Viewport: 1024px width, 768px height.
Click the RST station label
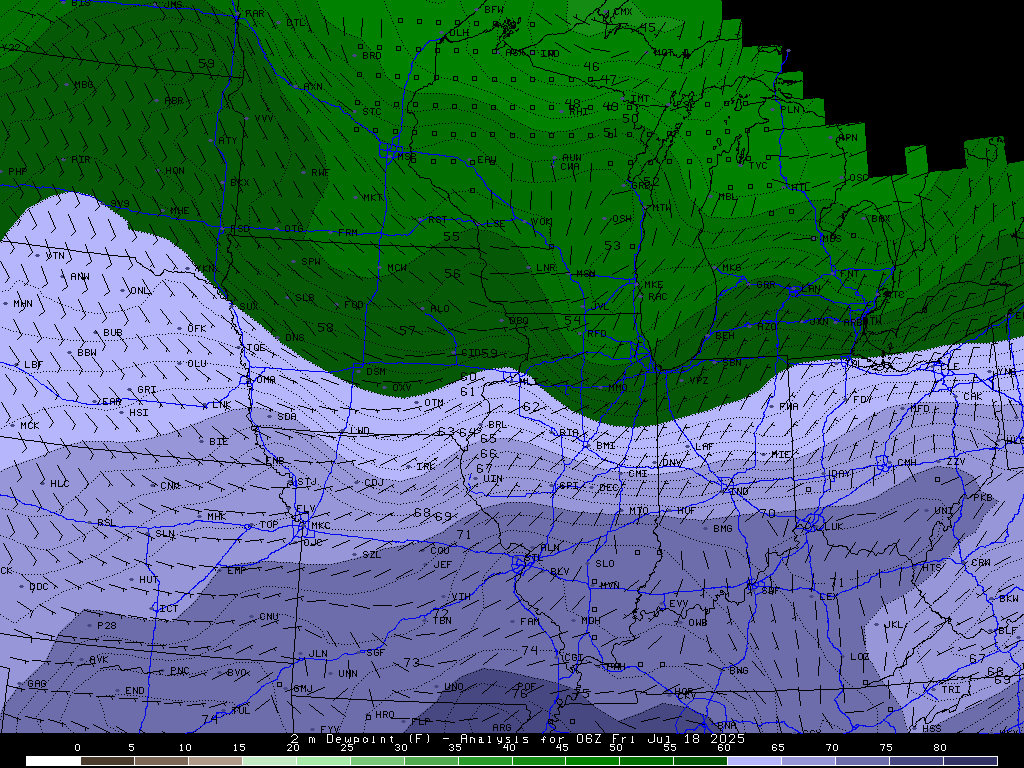(438, 220)
